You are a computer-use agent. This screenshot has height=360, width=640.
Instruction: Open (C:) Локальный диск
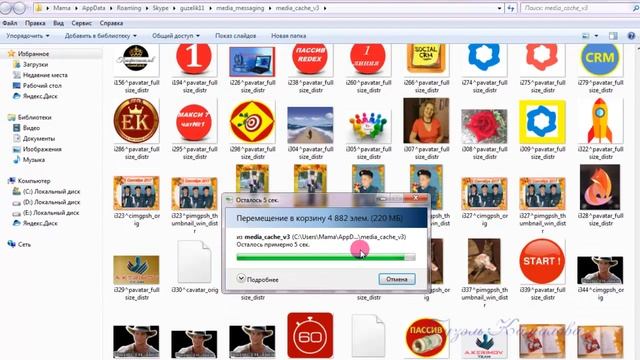pos(51,191)
